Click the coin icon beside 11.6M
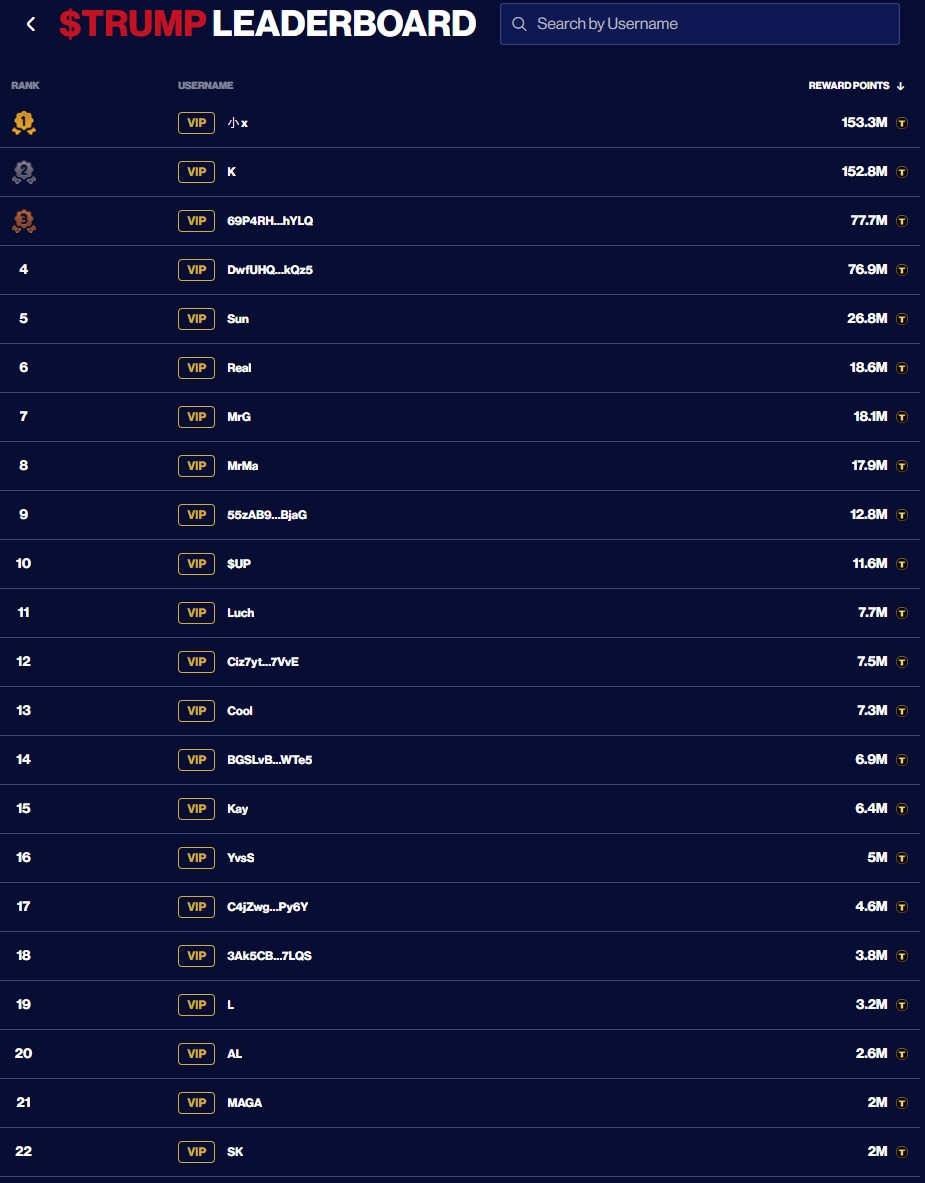The height and width of the screenshot is (1183, 925). point(902,564)
